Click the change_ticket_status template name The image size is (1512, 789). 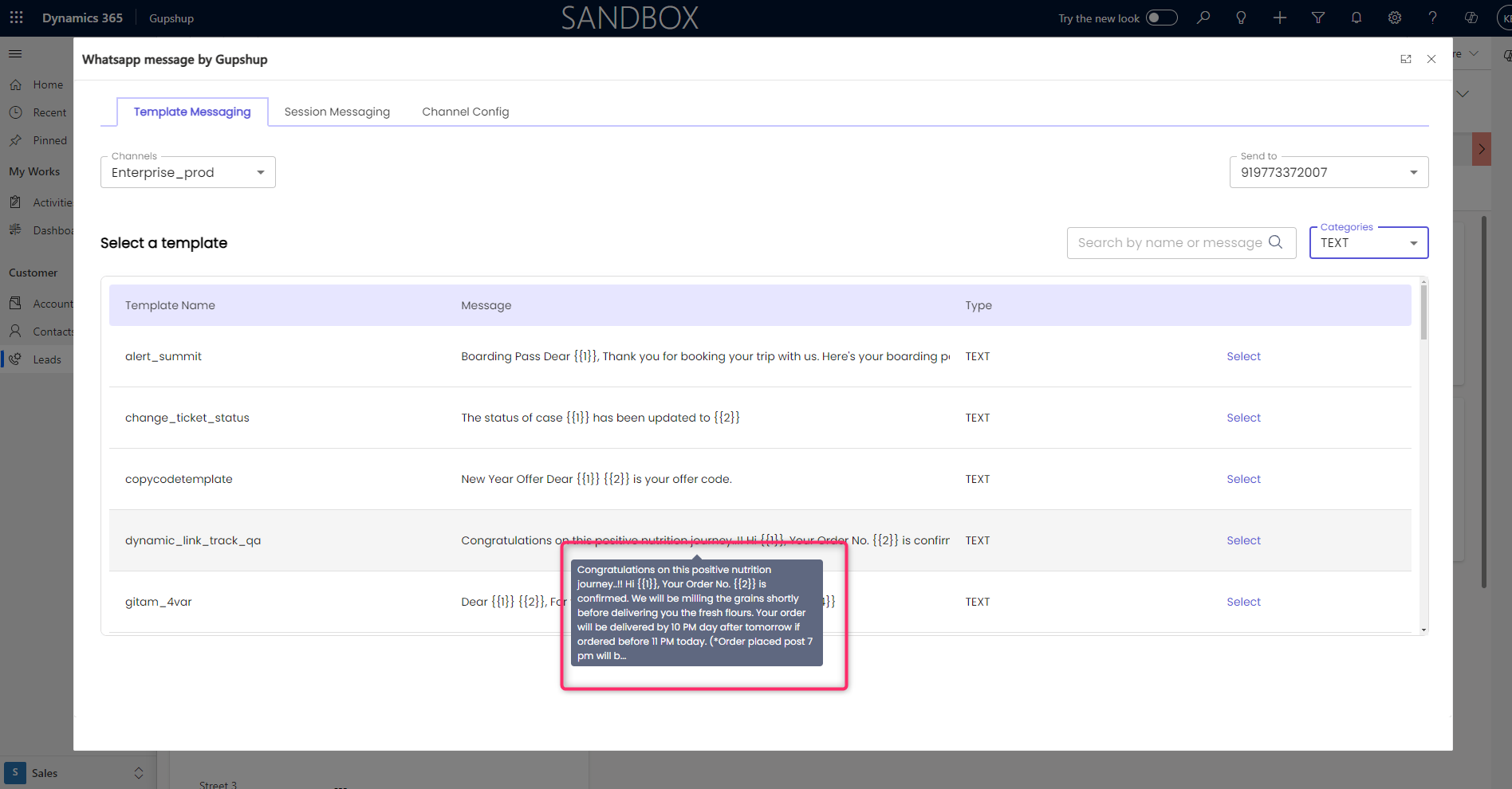pos(187,418)
